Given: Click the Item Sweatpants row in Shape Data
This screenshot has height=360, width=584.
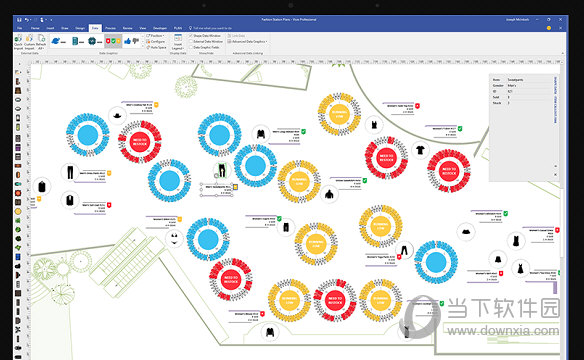Looking at the screenshot, I should (521, 80).
